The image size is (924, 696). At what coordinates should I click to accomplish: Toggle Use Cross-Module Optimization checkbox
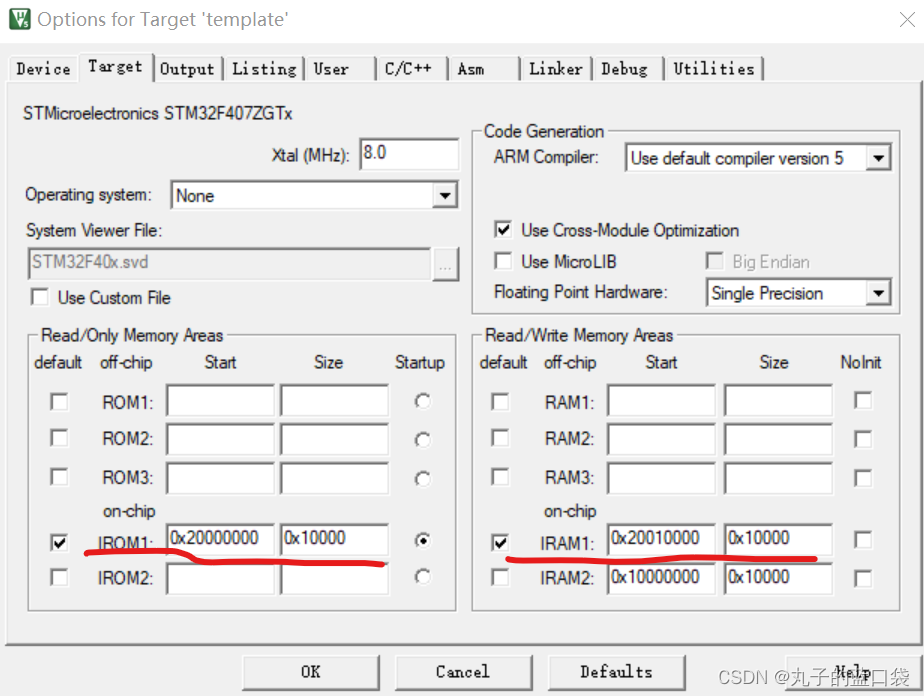503,229
